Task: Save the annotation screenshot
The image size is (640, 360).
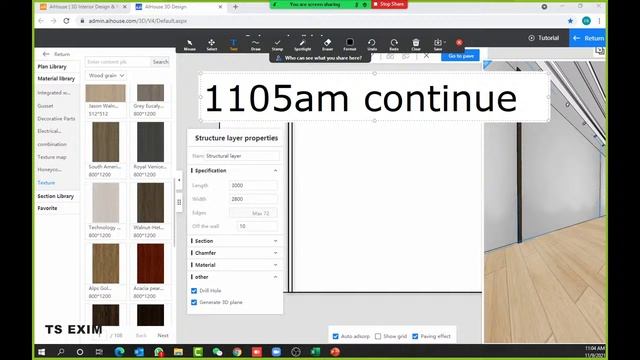Action: 438,44
